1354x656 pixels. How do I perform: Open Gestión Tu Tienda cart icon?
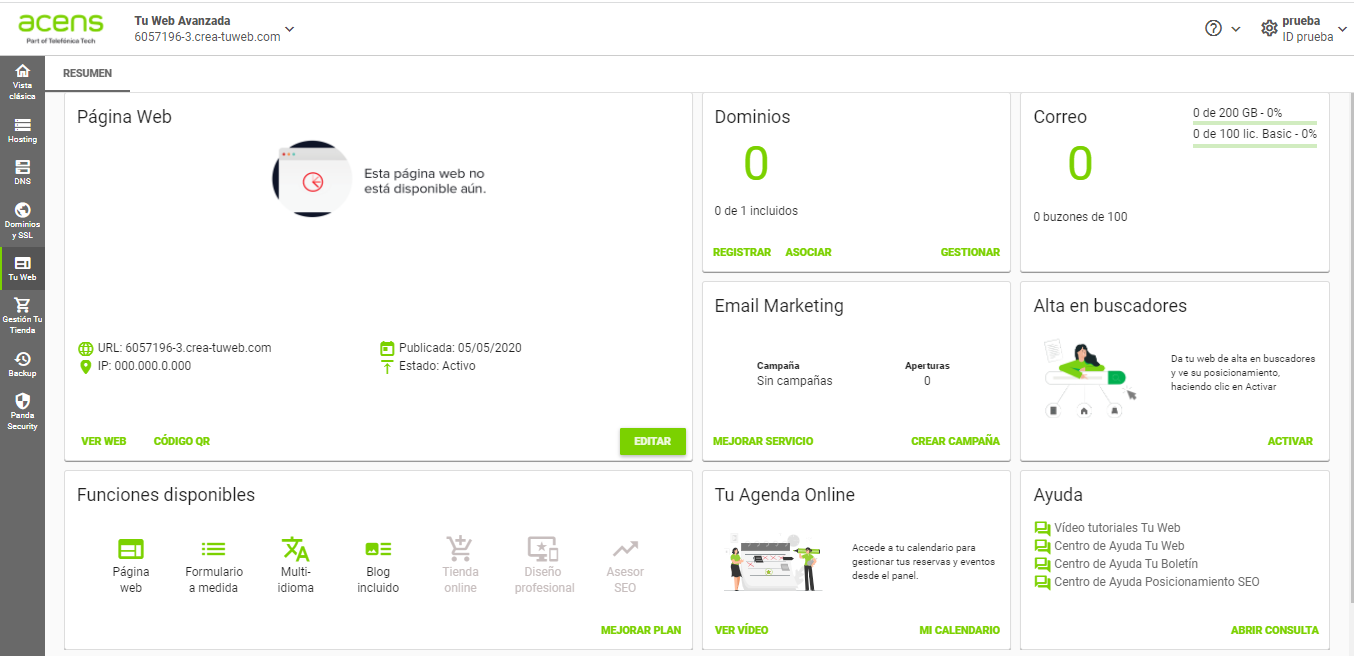(22, 305)
